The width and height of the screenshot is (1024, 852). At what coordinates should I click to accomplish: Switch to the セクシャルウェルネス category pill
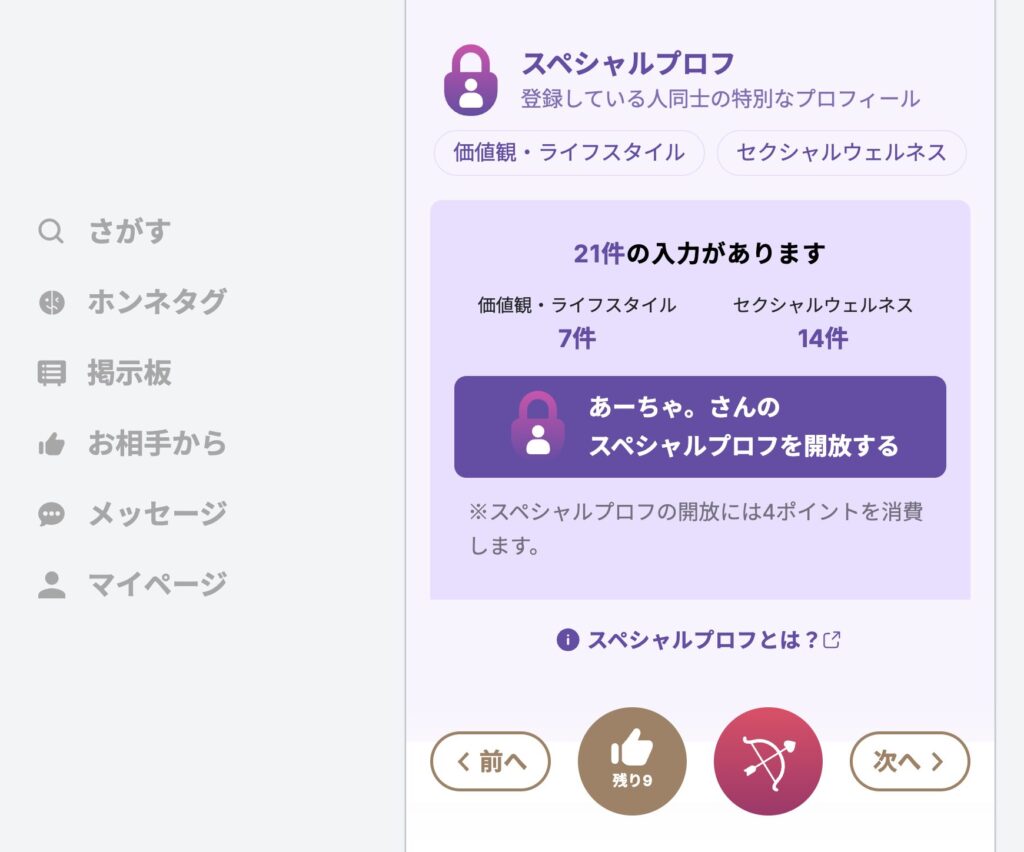pyautogui.click(x=841, y=153)
